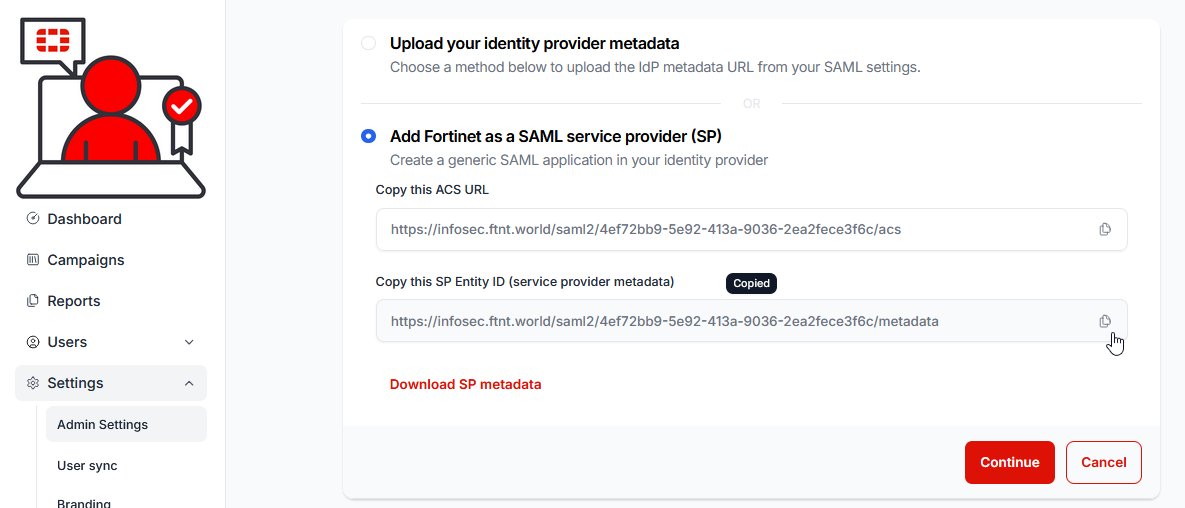Select Upload your identity provider metadata option
The height and width of the screenshot is (508, 1185).
pyautogui.click(x=368, y=43)
